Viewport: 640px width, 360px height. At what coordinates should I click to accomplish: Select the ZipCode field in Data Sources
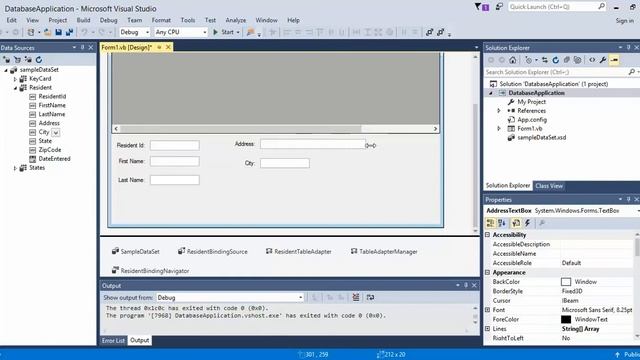(50, 150)
